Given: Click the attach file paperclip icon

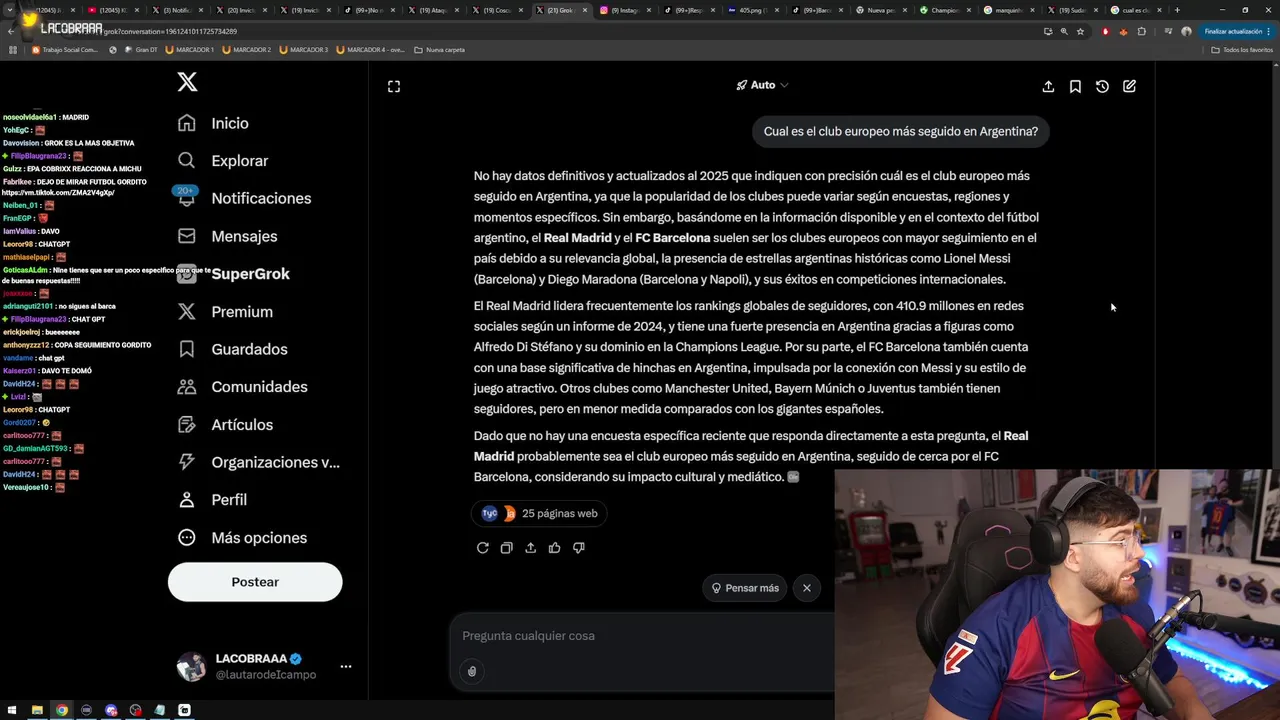Looking at the screenshot, I should point(472,671).
